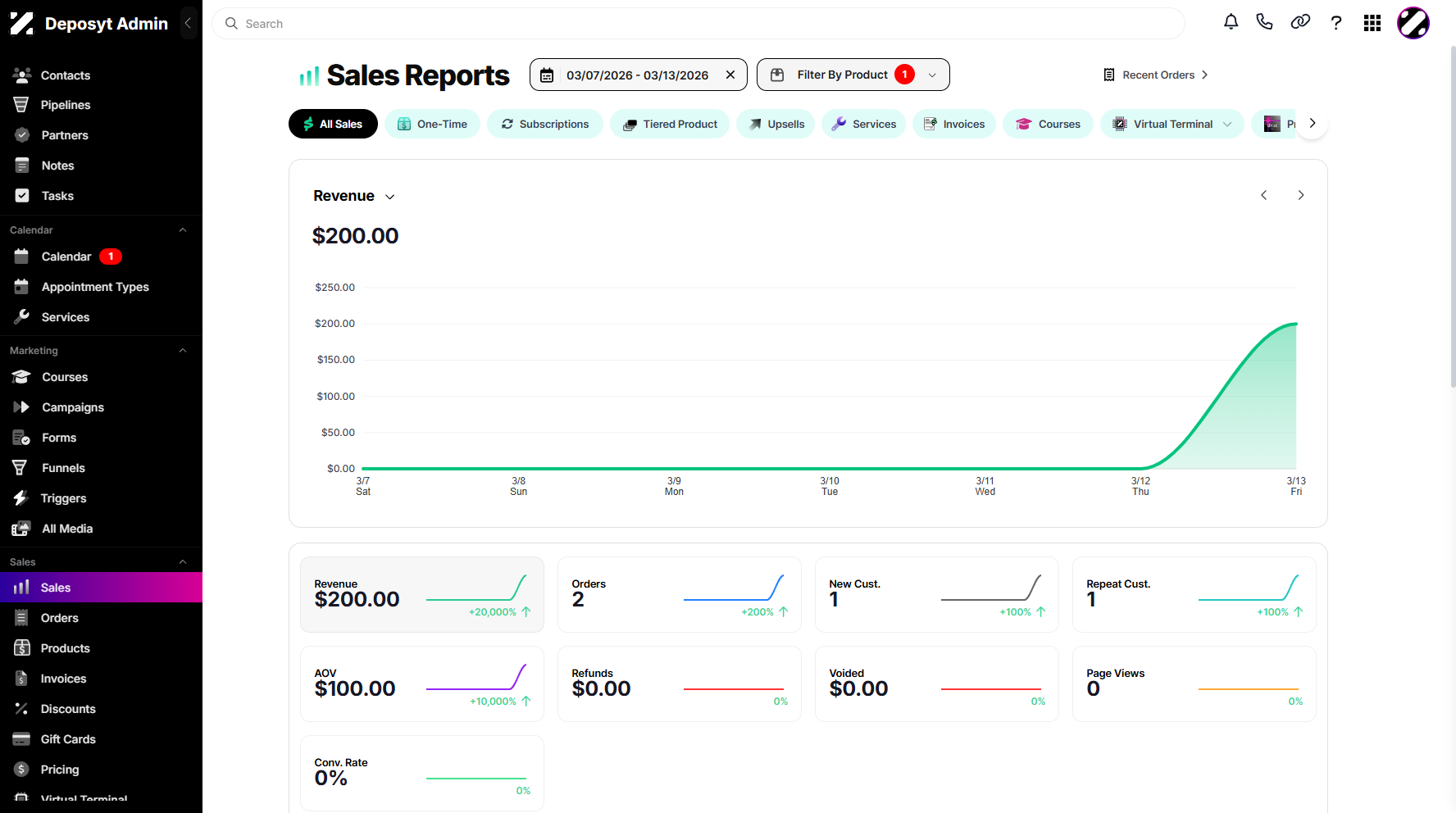Switch to the One-Time tab
1456x813 pixels.
click(432, 124)
